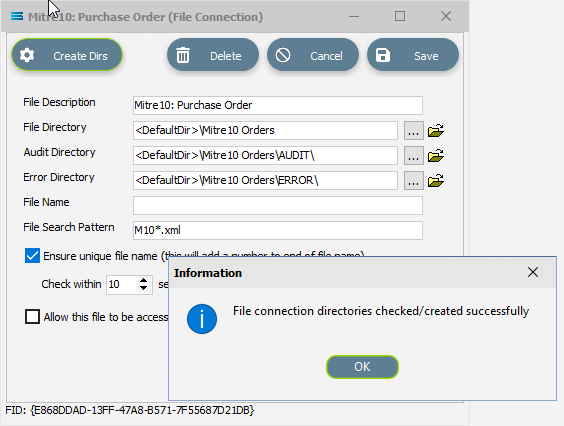Click the 'File Name' label
The image size is (564, 426).
coord(46,202)
